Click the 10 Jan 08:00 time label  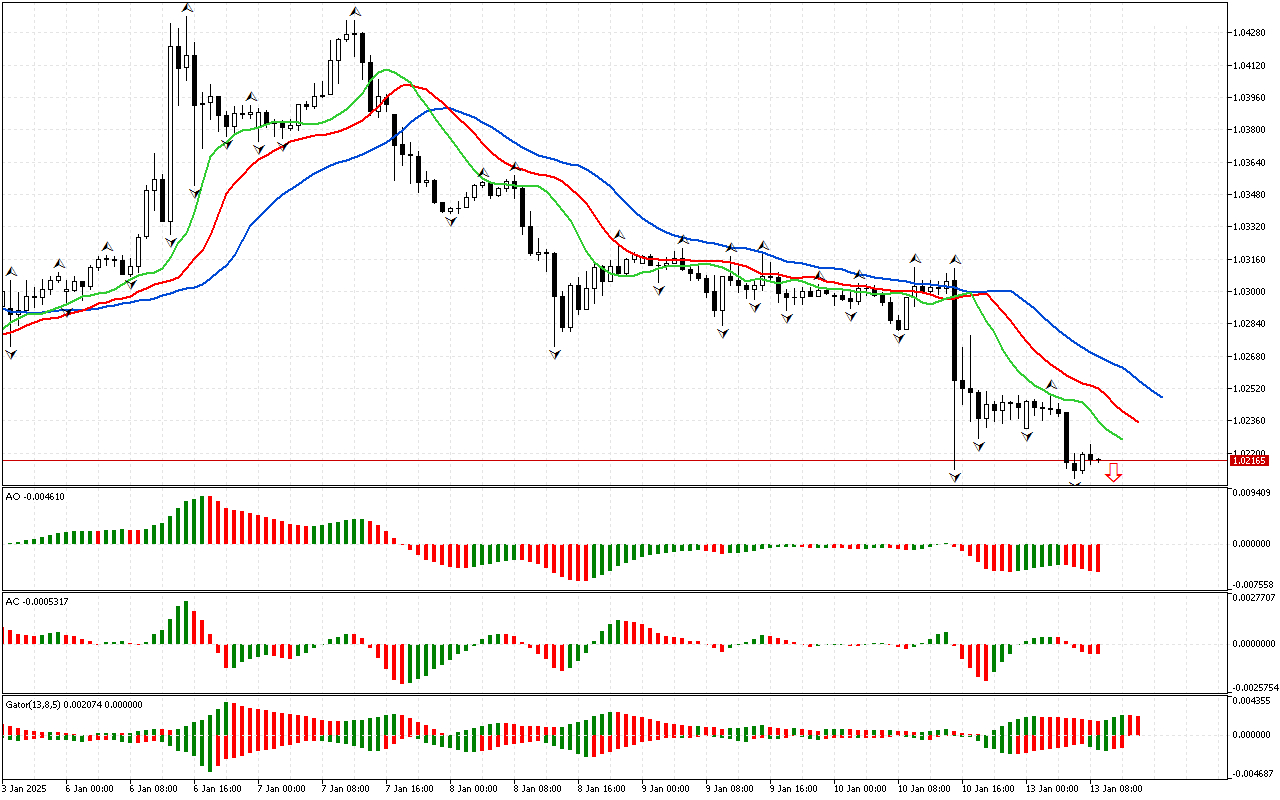pyautogui.click(x=925, y=788)
